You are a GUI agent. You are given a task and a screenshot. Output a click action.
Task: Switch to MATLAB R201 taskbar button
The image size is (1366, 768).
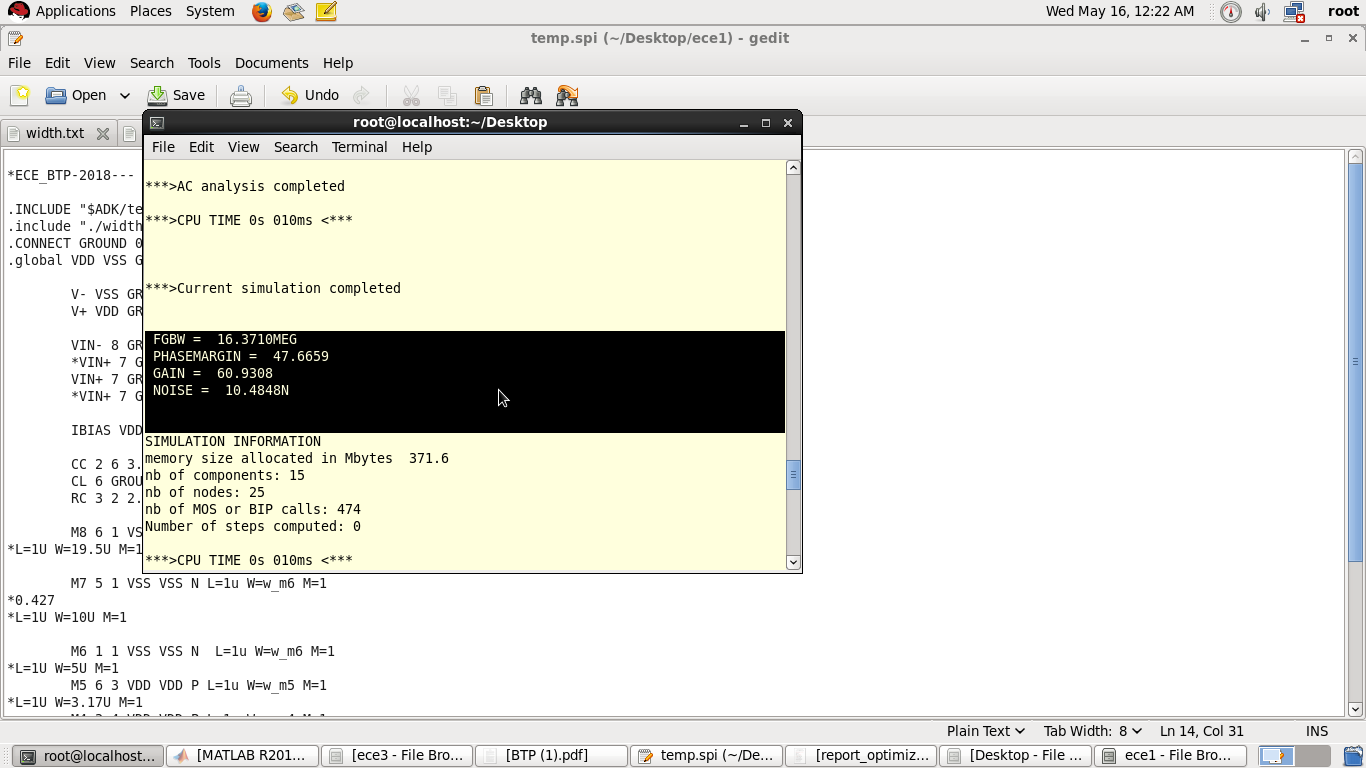tap(241, 756)
